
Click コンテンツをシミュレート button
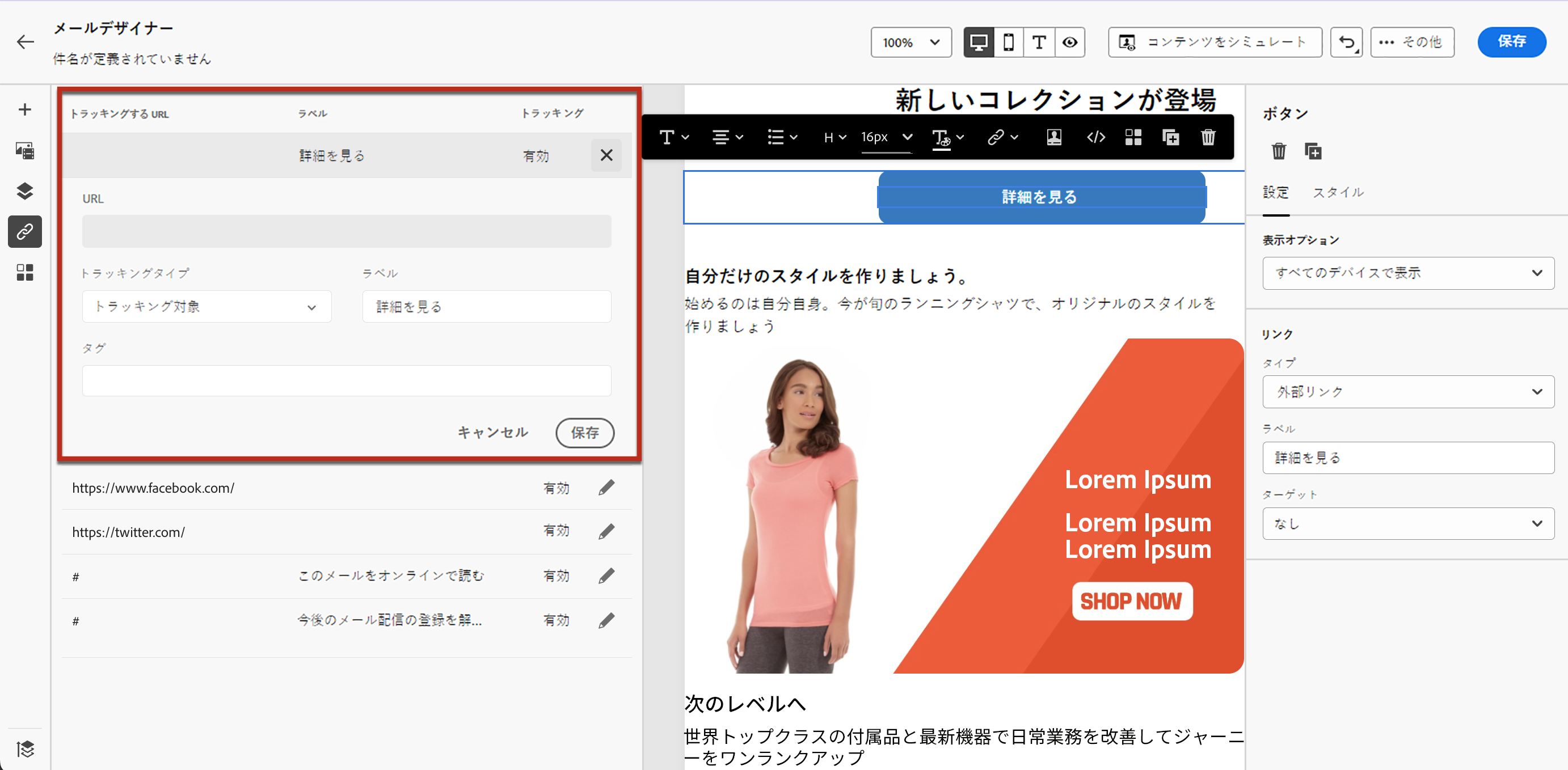click(x=1215, y=43)
